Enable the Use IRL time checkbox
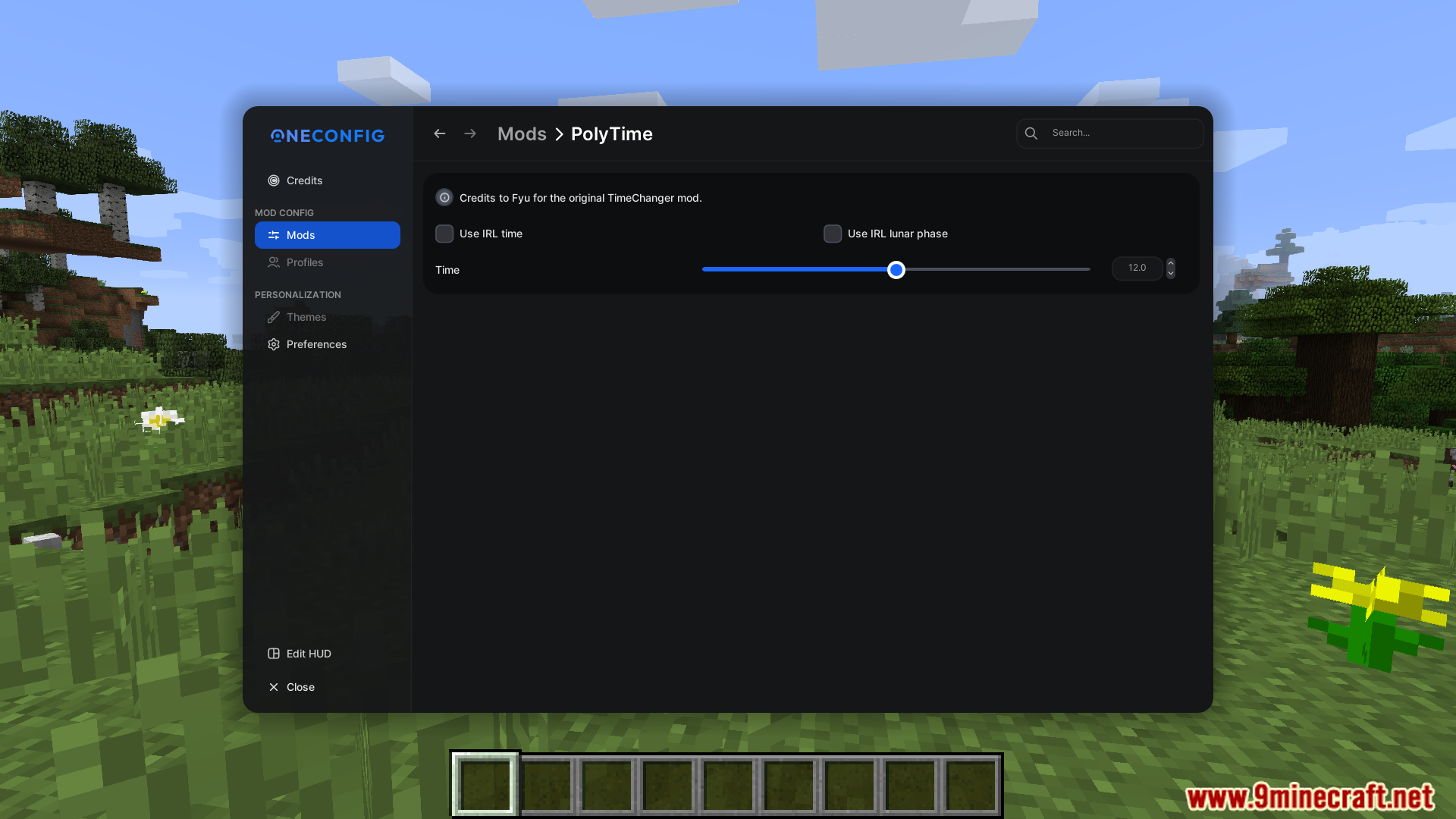Screen dimensions: 1456x819 444,234
